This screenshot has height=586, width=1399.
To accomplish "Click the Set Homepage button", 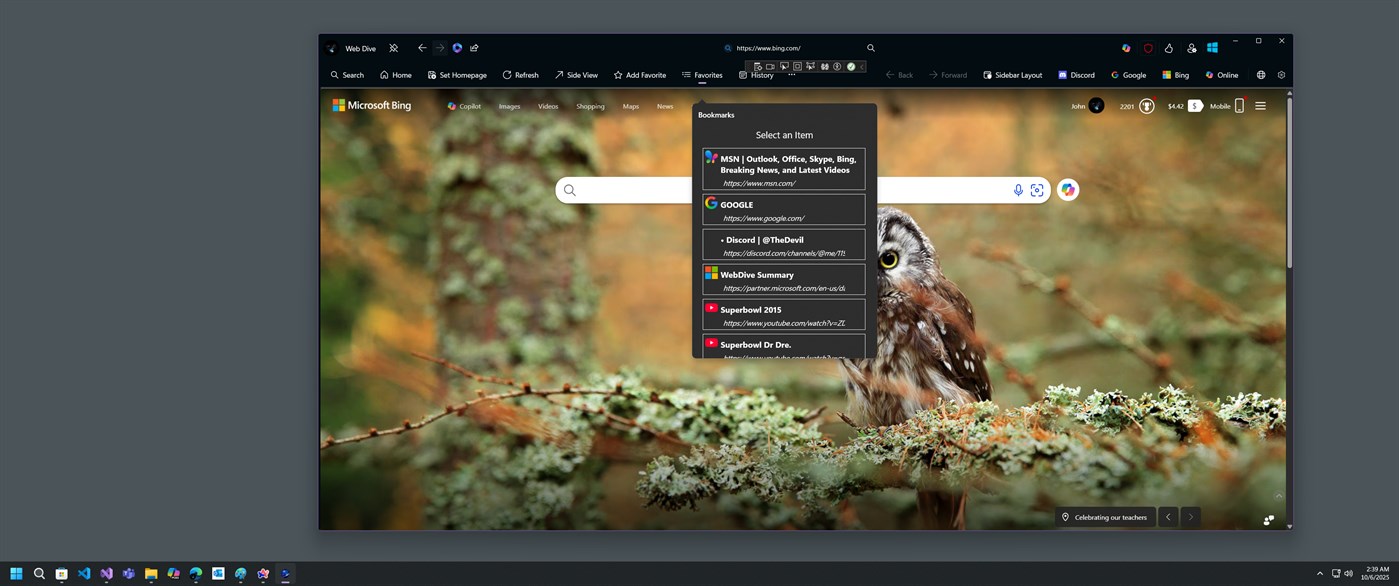I will tap(457, 74).
